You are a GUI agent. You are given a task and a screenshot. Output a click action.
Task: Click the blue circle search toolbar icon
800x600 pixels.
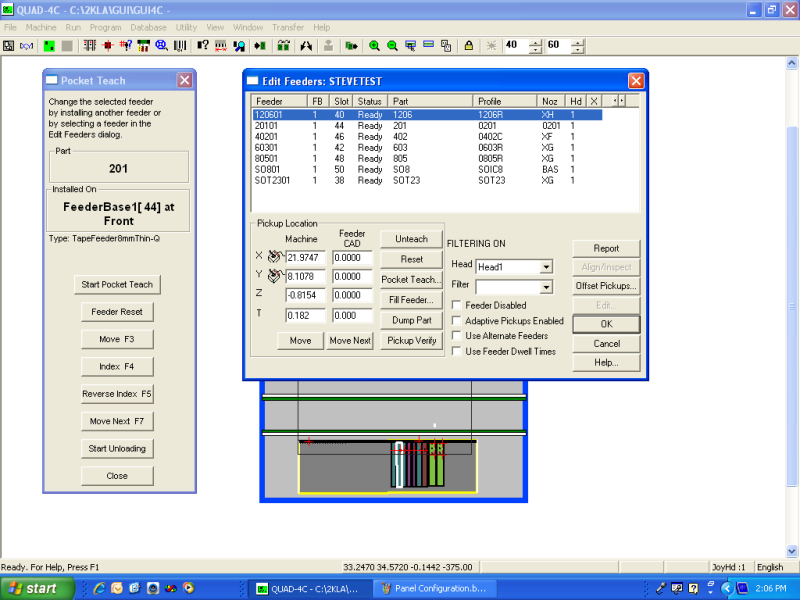[161, 46]
